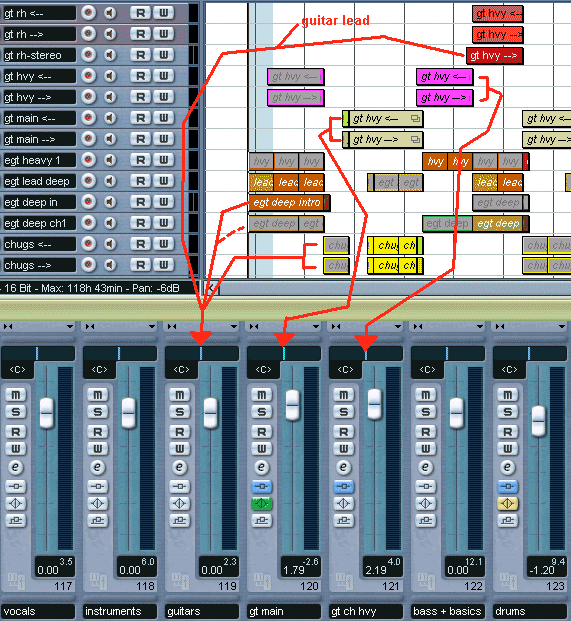Screen dimensions: 571x621
Task: Click the gt ch hvy channel name field
Action: click(x=366, y=611)
